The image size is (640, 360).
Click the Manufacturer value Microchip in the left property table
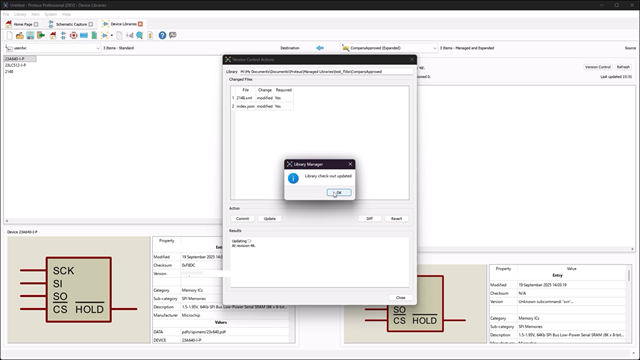pyautogui.click(x=191, y=315)
